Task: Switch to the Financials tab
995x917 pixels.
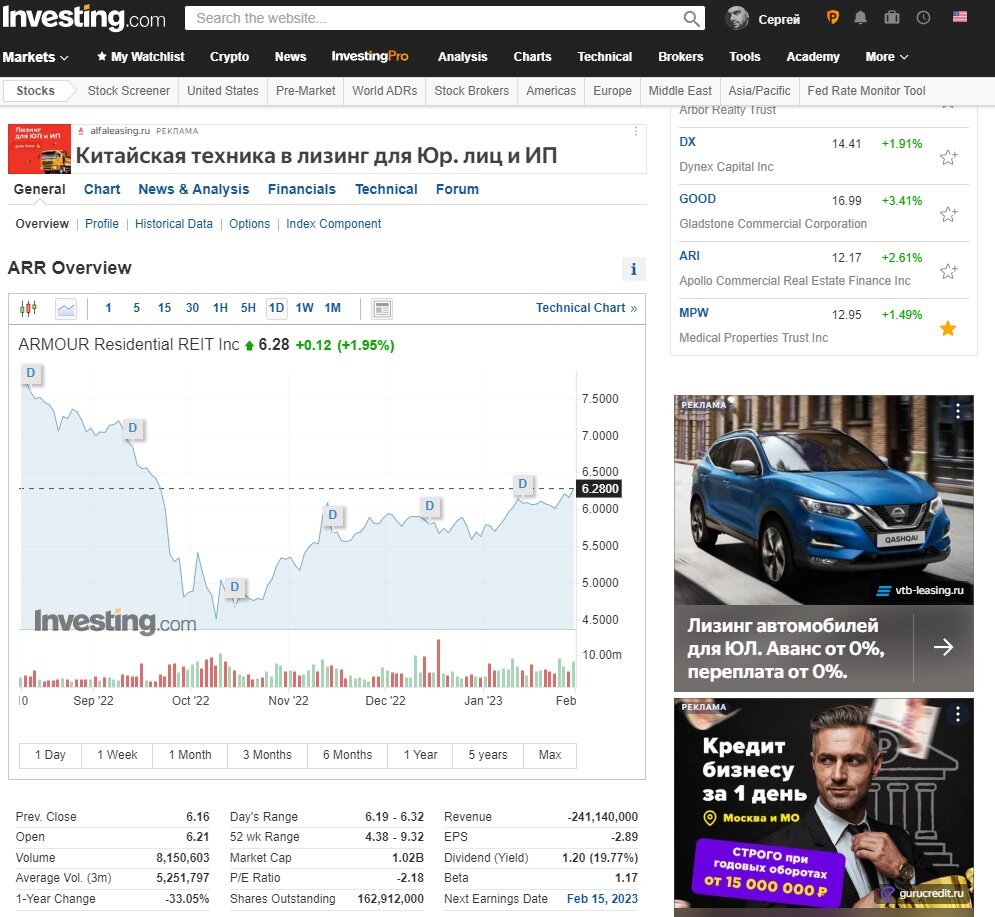Action: 301,189
